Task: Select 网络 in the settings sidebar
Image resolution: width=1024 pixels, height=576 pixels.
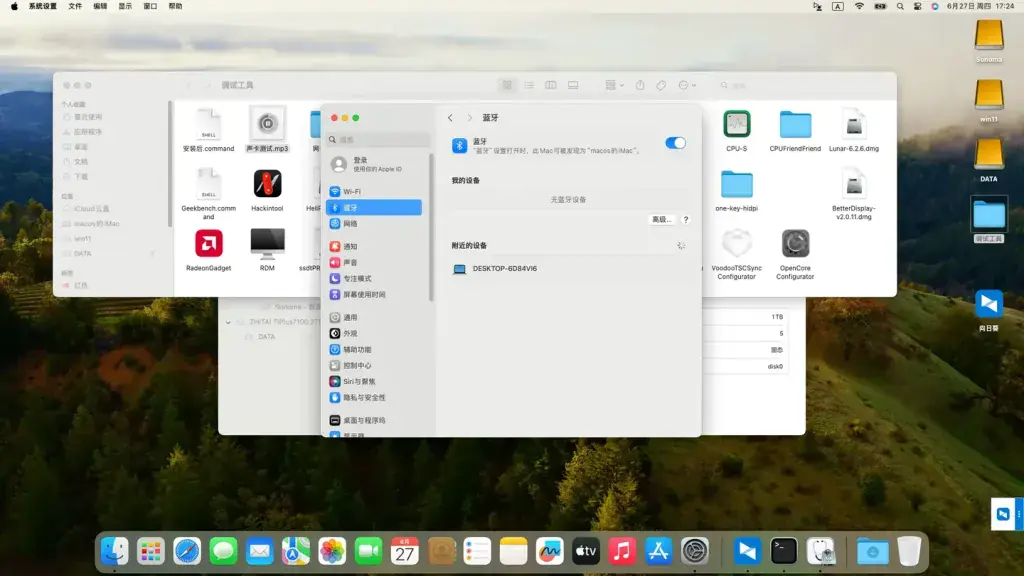Action: pos(374,223)
